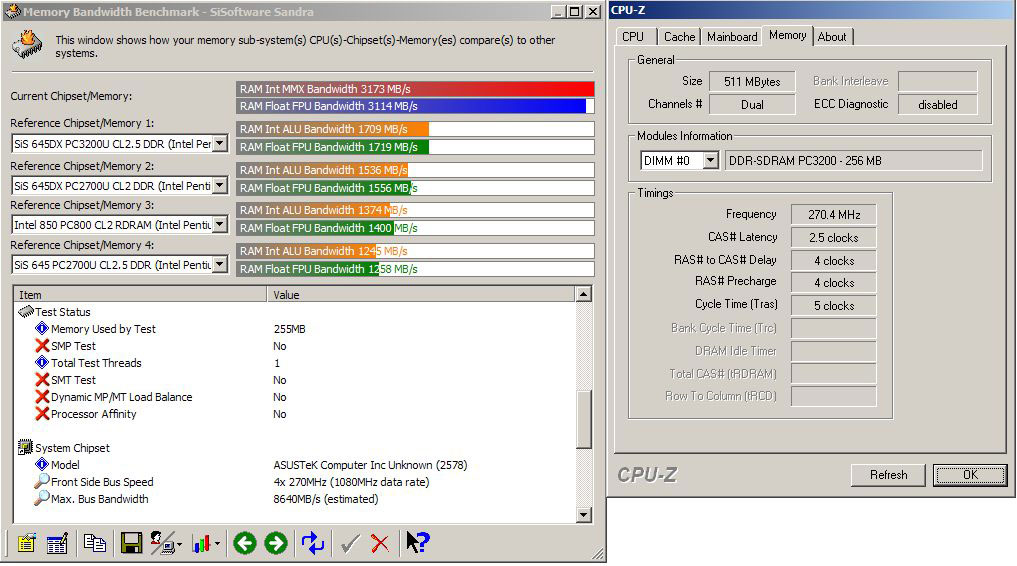The width and height of the screenshot is (1017, 566).
Task: Click the '255MB' value in the list
Action: click(289, 329)
